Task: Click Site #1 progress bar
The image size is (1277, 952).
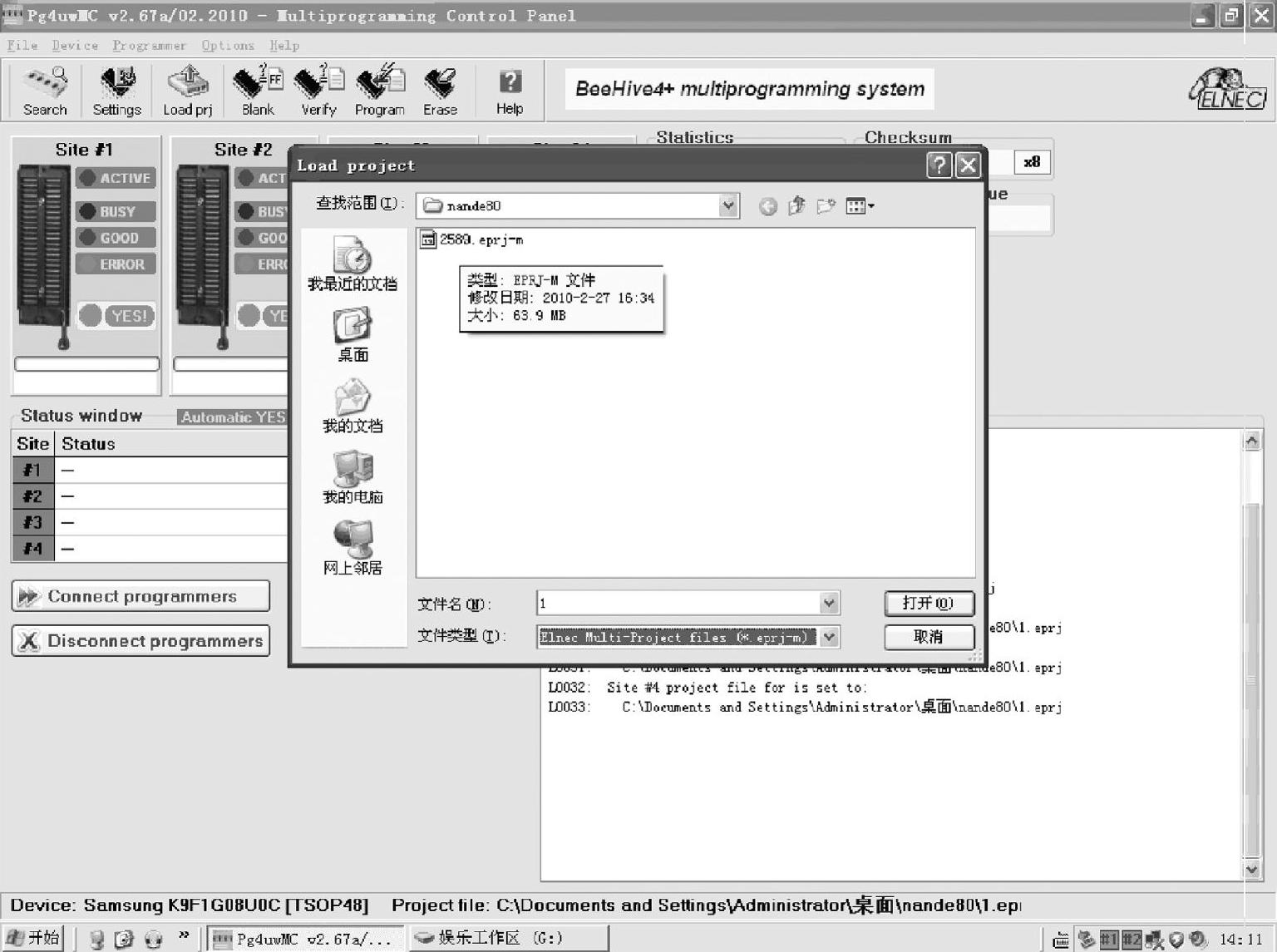Action: click(86, 363)
